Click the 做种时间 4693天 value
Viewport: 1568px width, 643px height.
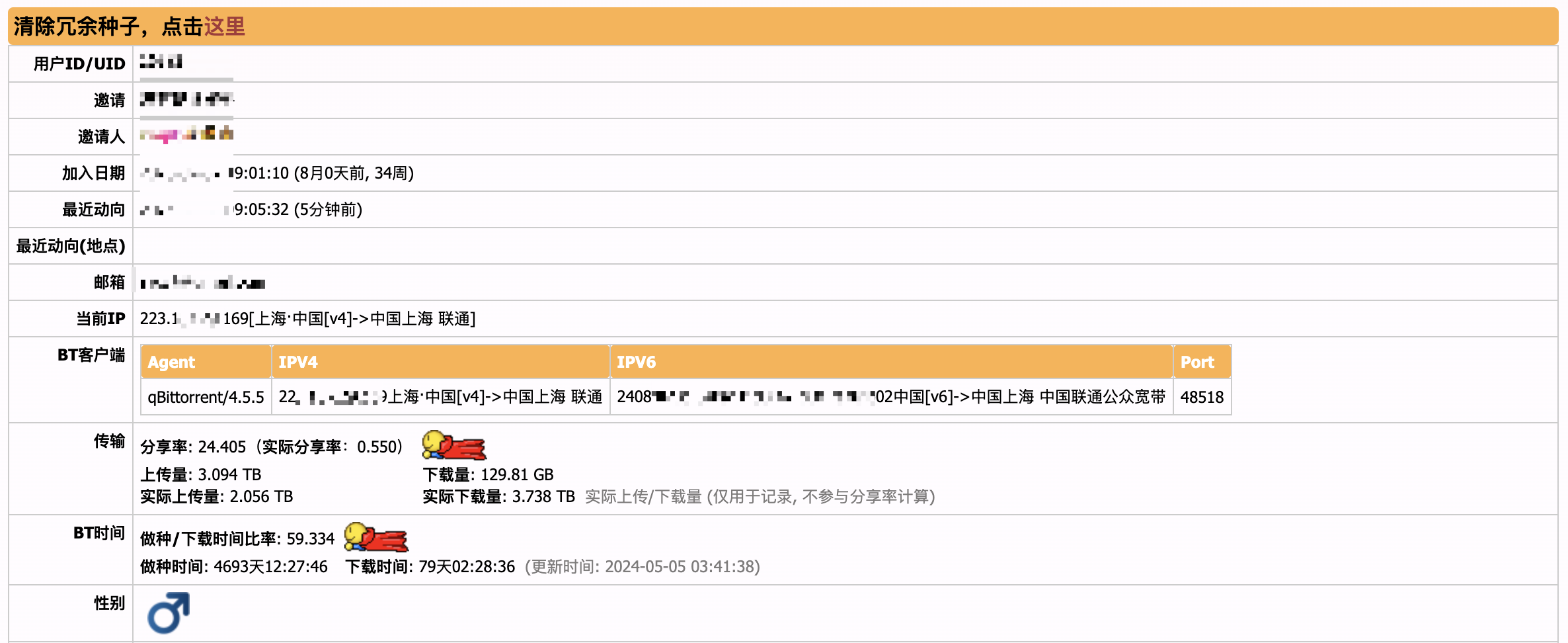click(x=270, y=567)
